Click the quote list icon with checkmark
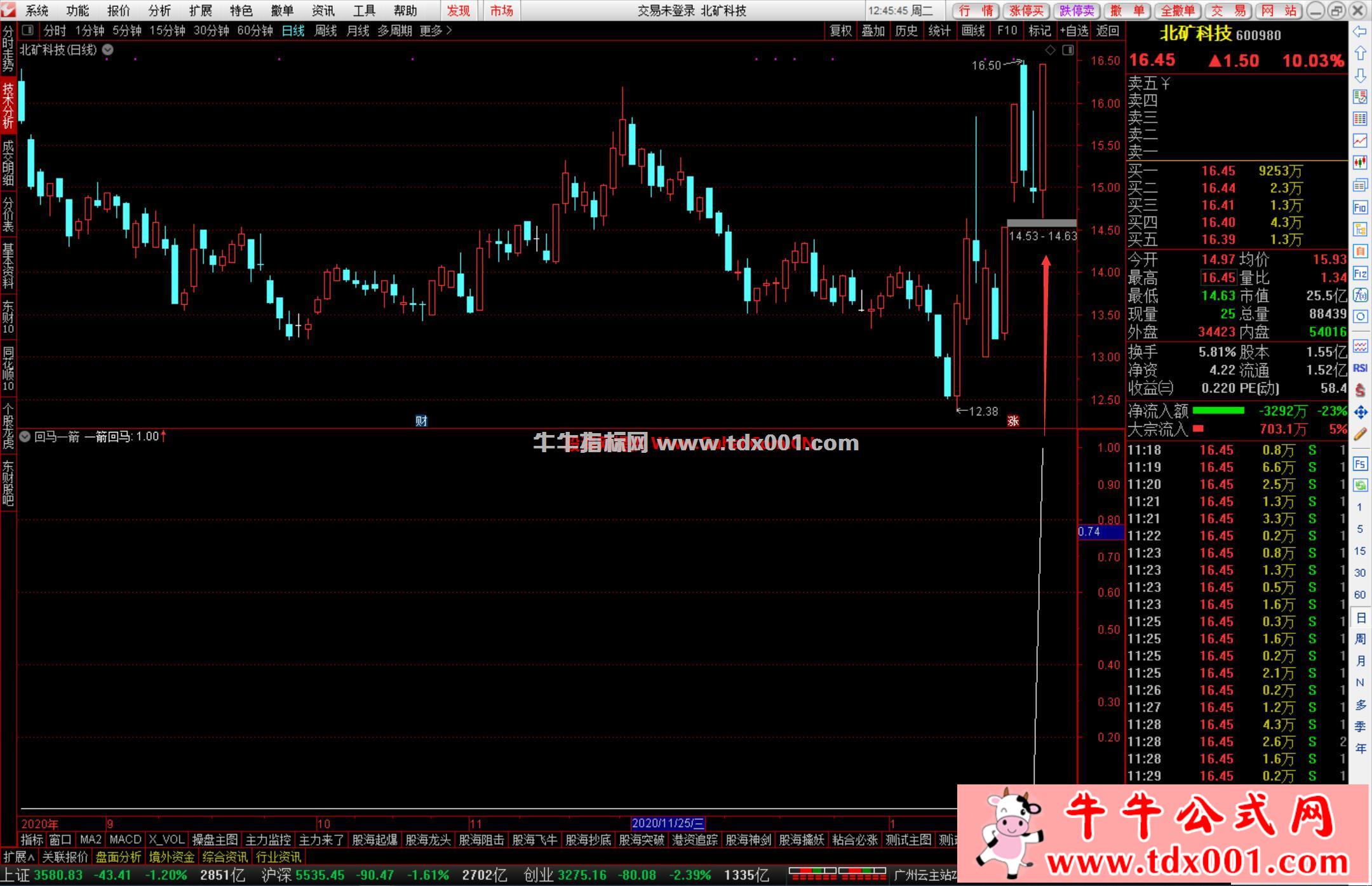1372x886 pixels. point(1360,97)
